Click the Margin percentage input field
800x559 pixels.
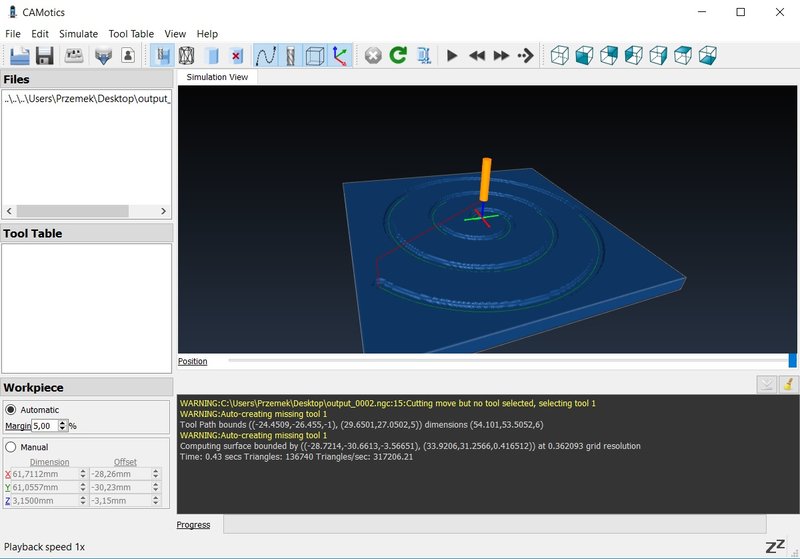pos(45,425)
